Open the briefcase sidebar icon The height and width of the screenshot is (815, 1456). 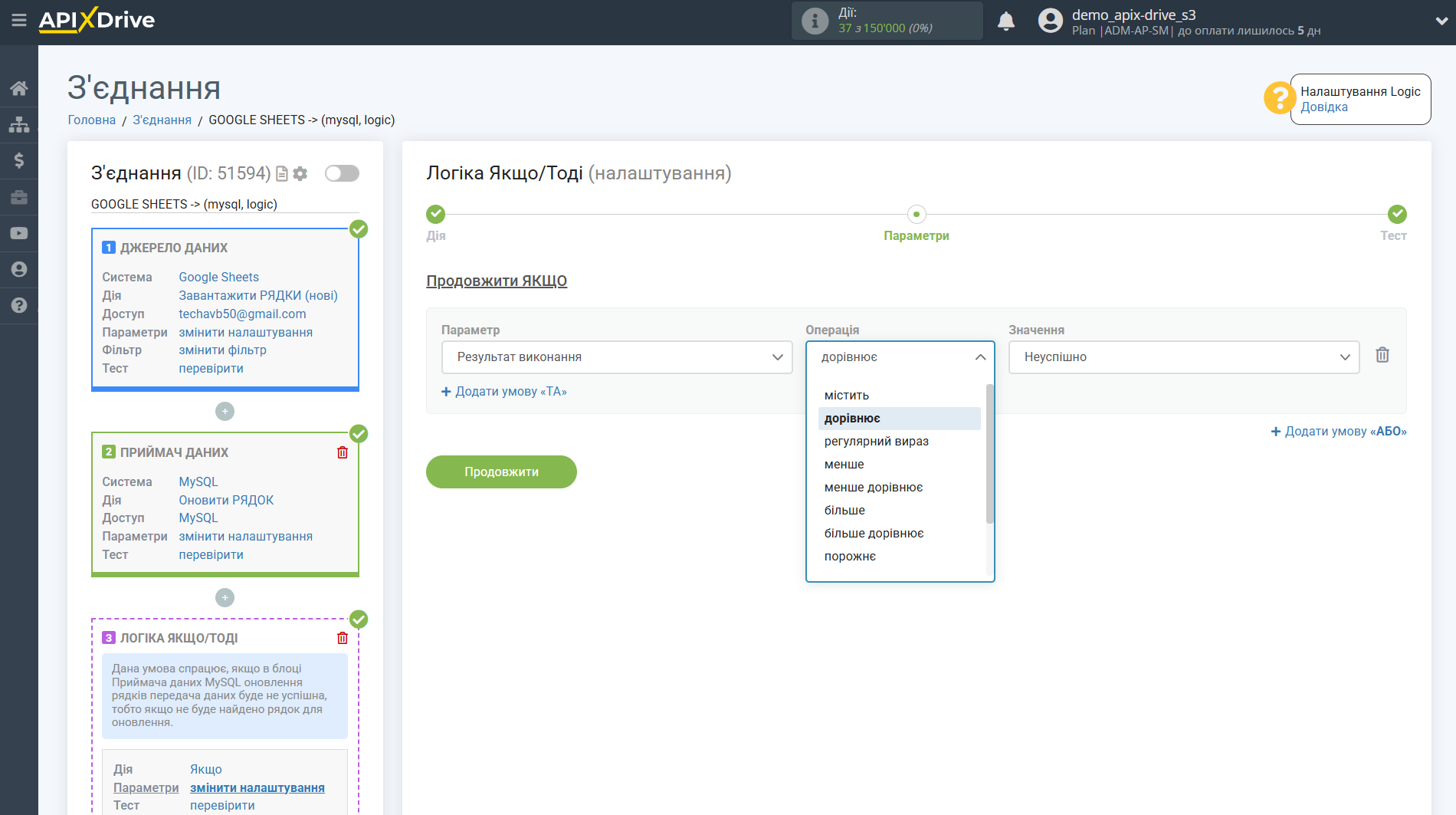(x=19, y=197)
